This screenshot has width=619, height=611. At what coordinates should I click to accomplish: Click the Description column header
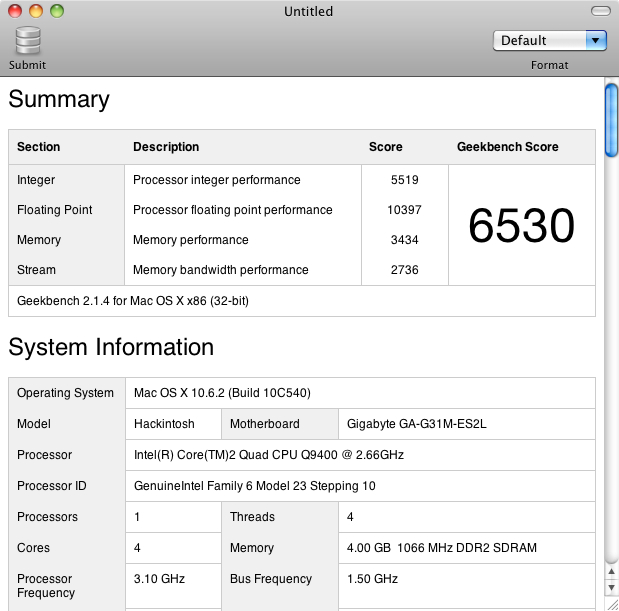[166, 147]
